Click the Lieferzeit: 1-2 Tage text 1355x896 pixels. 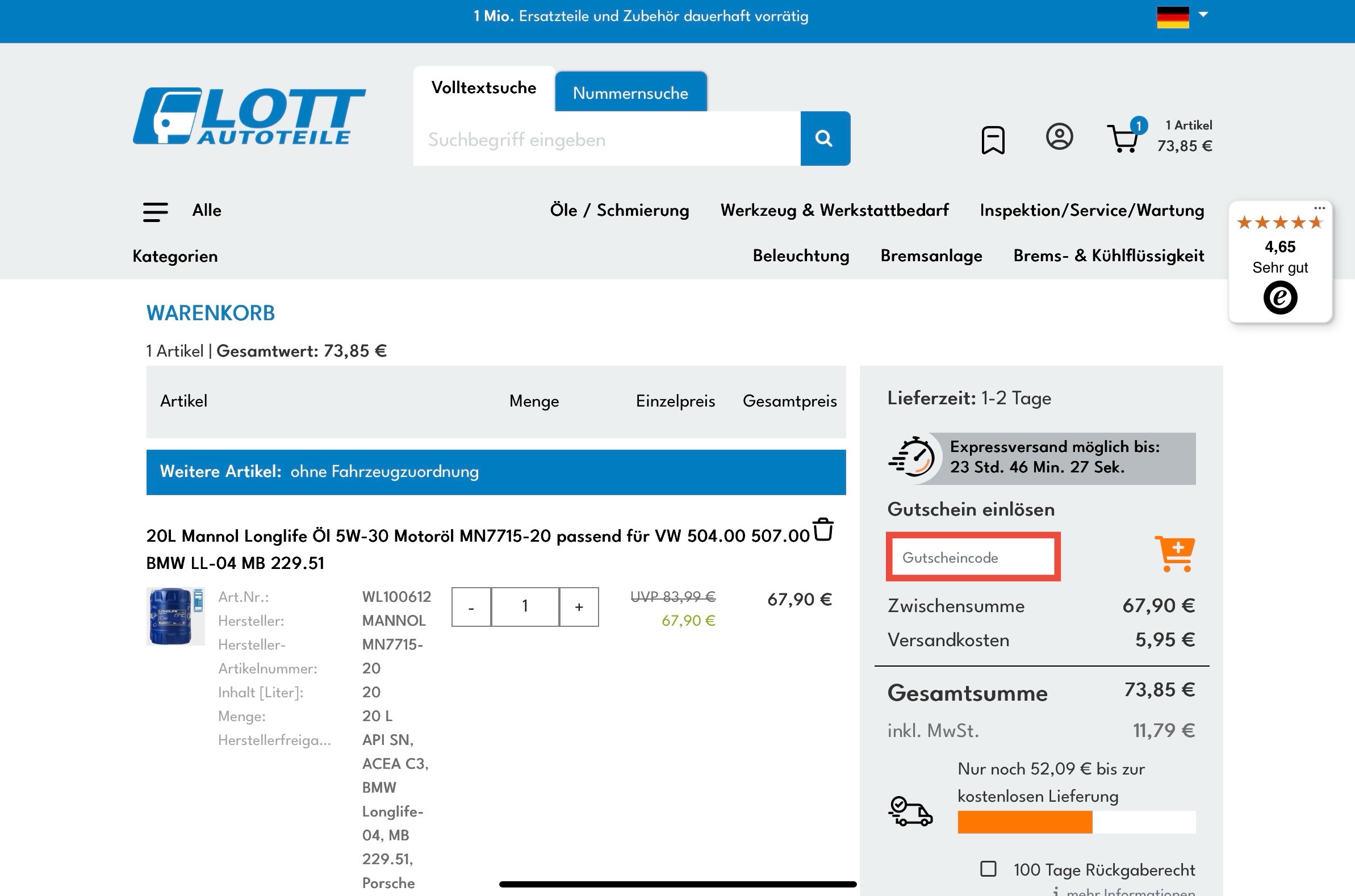969,398
